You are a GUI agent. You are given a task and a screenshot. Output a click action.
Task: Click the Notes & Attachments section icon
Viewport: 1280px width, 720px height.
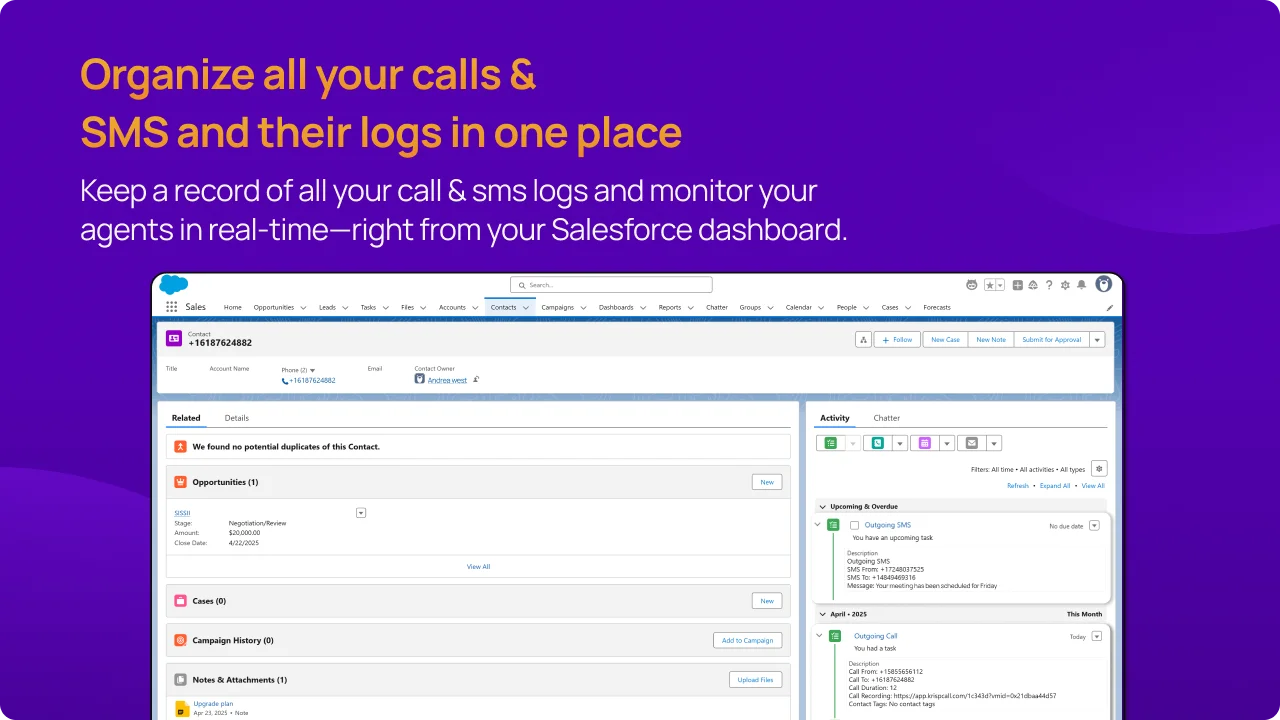tap(180, 680)
